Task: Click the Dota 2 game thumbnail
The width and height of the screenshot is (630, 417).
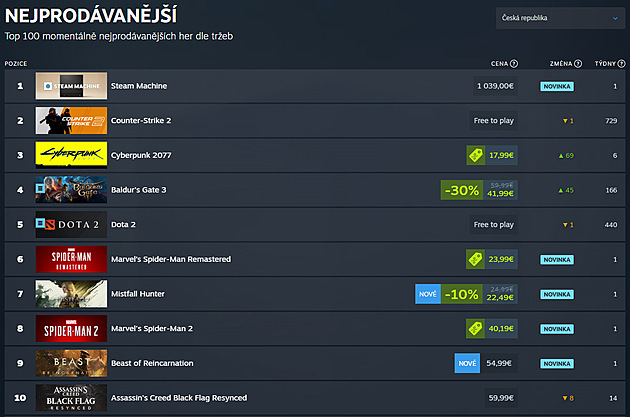Action: [71, 225]
